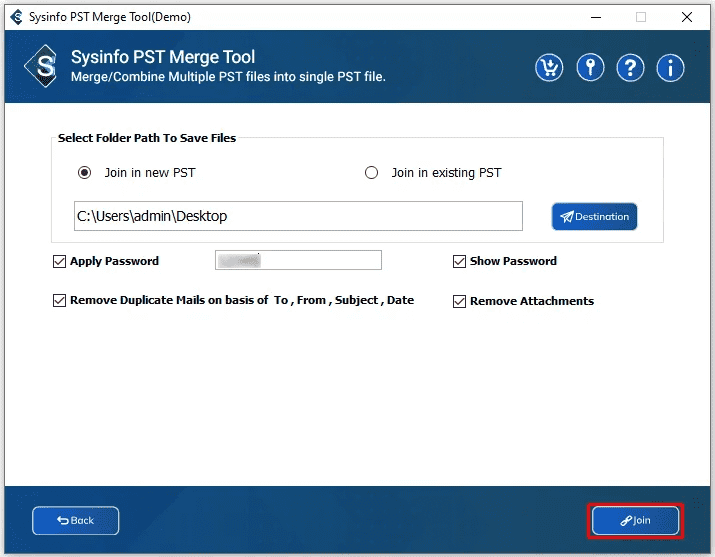Open the About info icon
715x557 pixels.
670,68
